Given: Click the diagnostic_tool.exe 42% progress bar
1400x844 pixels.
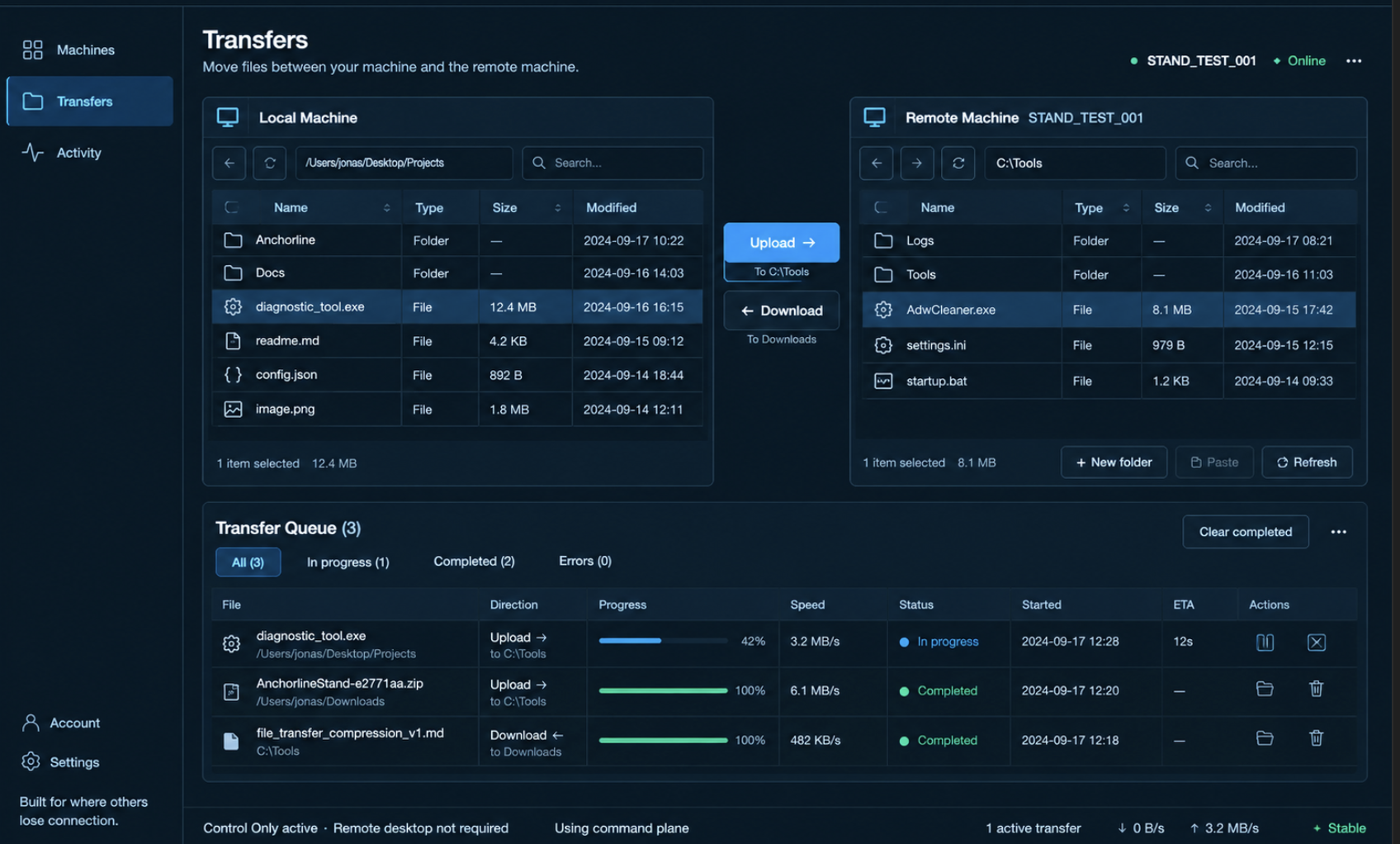Looking at the screenshot, I should pyautogui.click(x=663, y=641).
